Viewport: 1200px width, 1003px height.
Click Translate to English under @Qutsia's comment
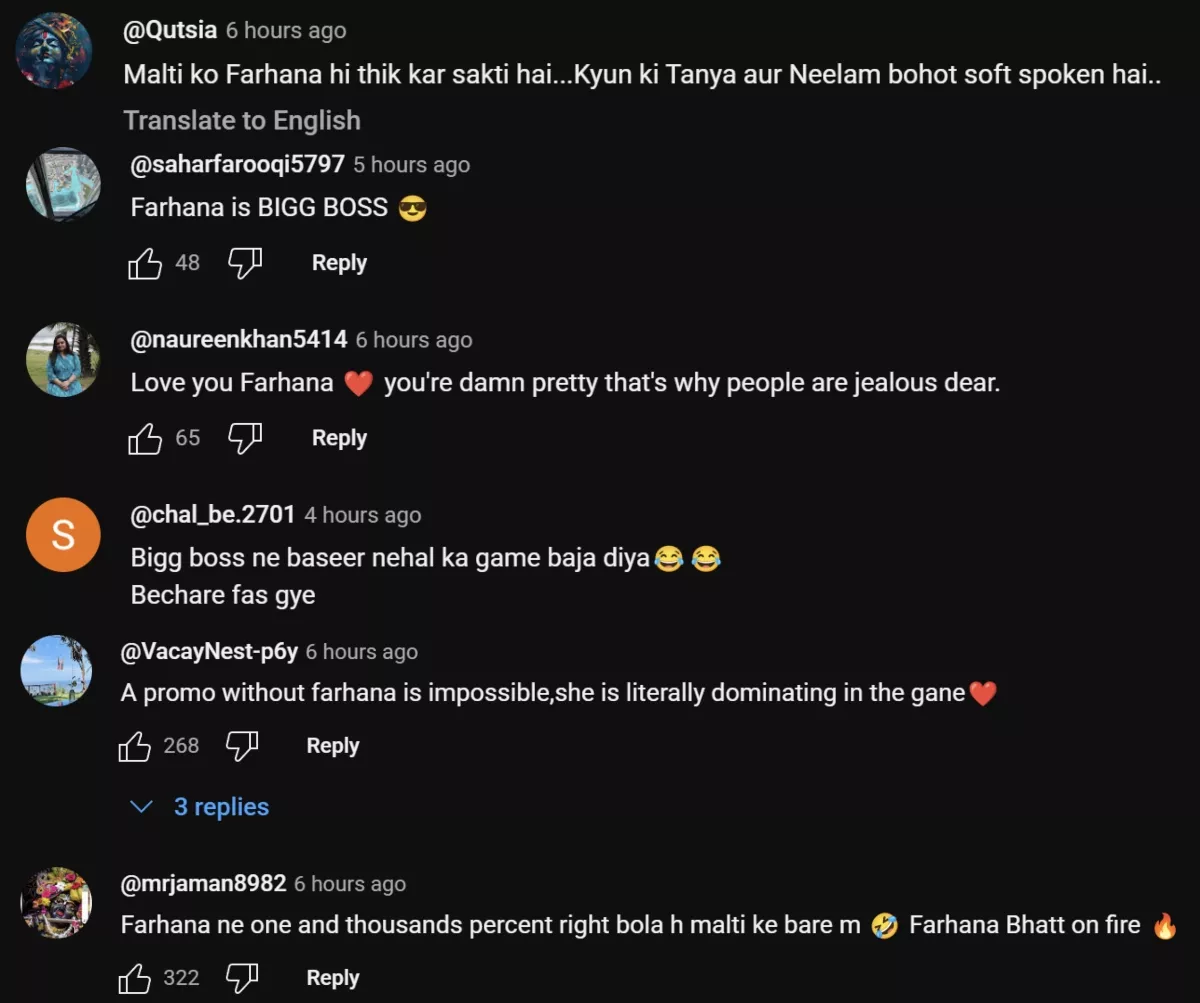242,121
